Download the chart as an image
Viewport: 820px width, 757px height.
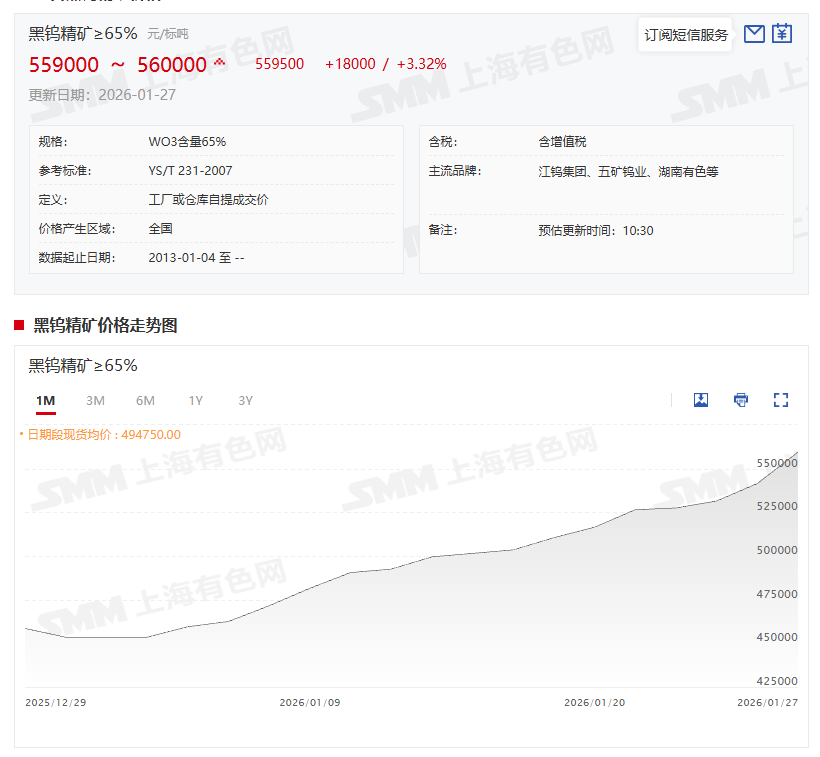[701, 400]
